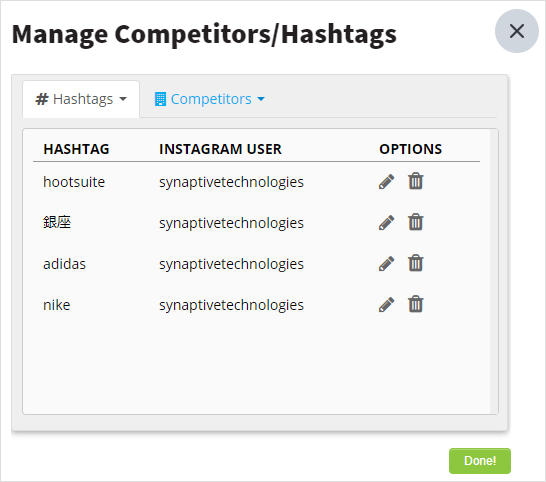
Task: Click the HASHTAG column header
Action: pos(76,149)
